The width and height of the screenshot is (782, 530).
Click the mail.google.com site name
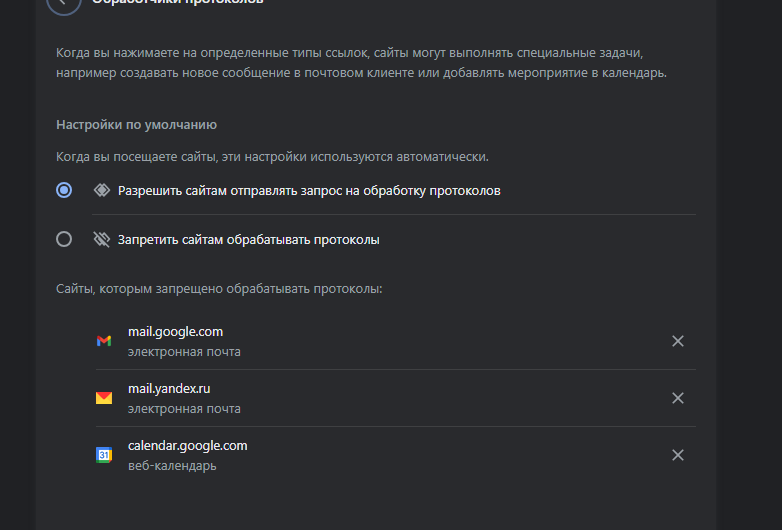(176, 332)
